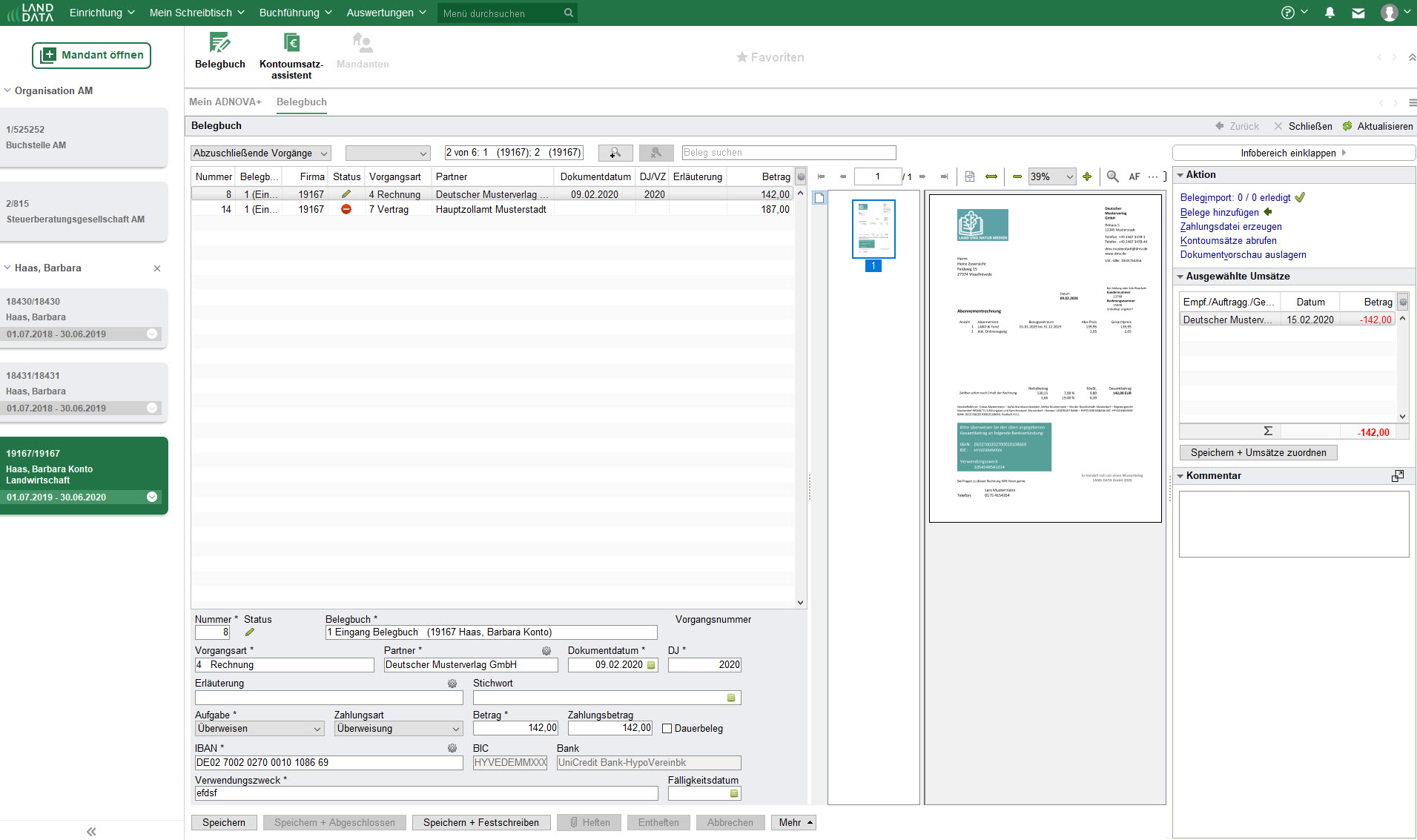Open the mail envelope icon
This screenshot has width=1417, height=840.
(x=1358, y=13)
